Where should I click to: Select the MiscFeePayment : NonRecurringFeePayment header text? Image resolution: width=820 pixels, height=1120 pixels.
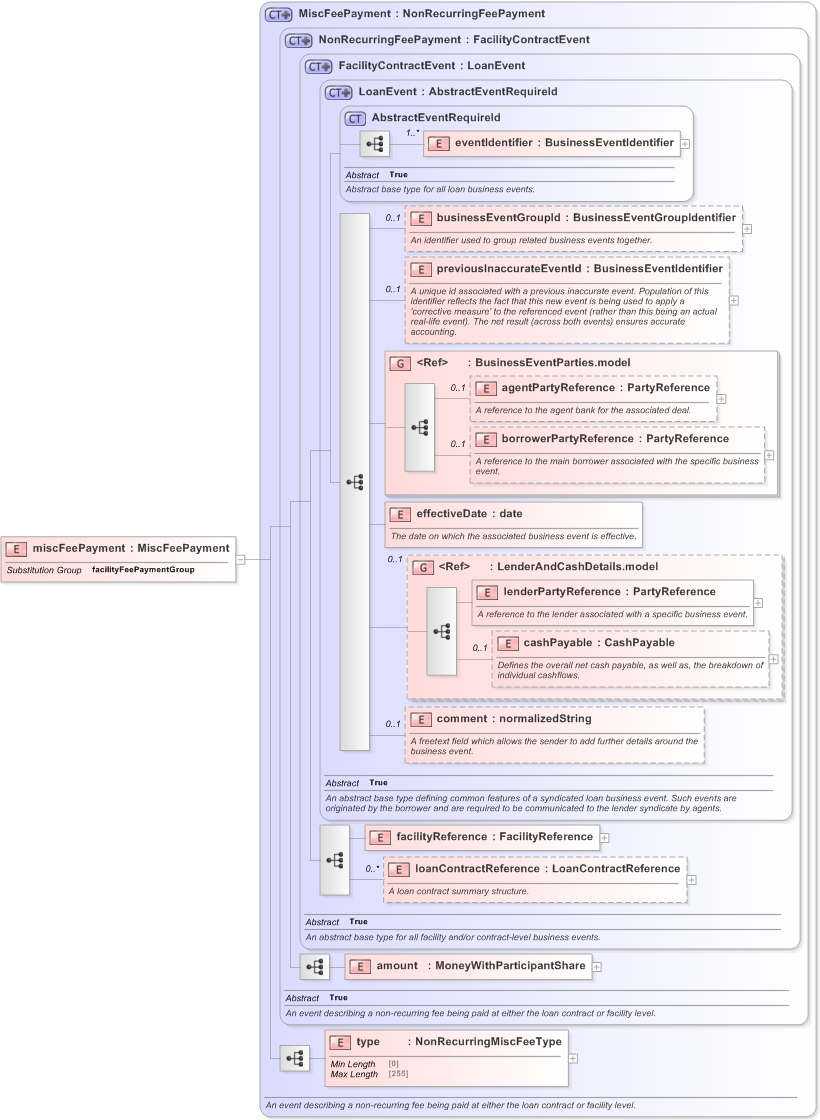click(421, 14)
